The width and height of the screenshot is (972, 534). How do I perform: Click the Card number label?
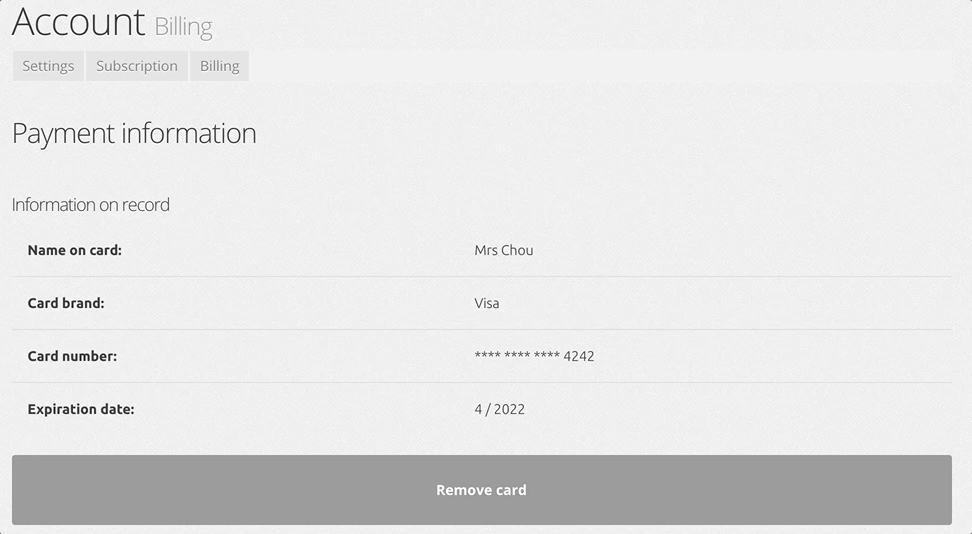(x=72, y=356)
